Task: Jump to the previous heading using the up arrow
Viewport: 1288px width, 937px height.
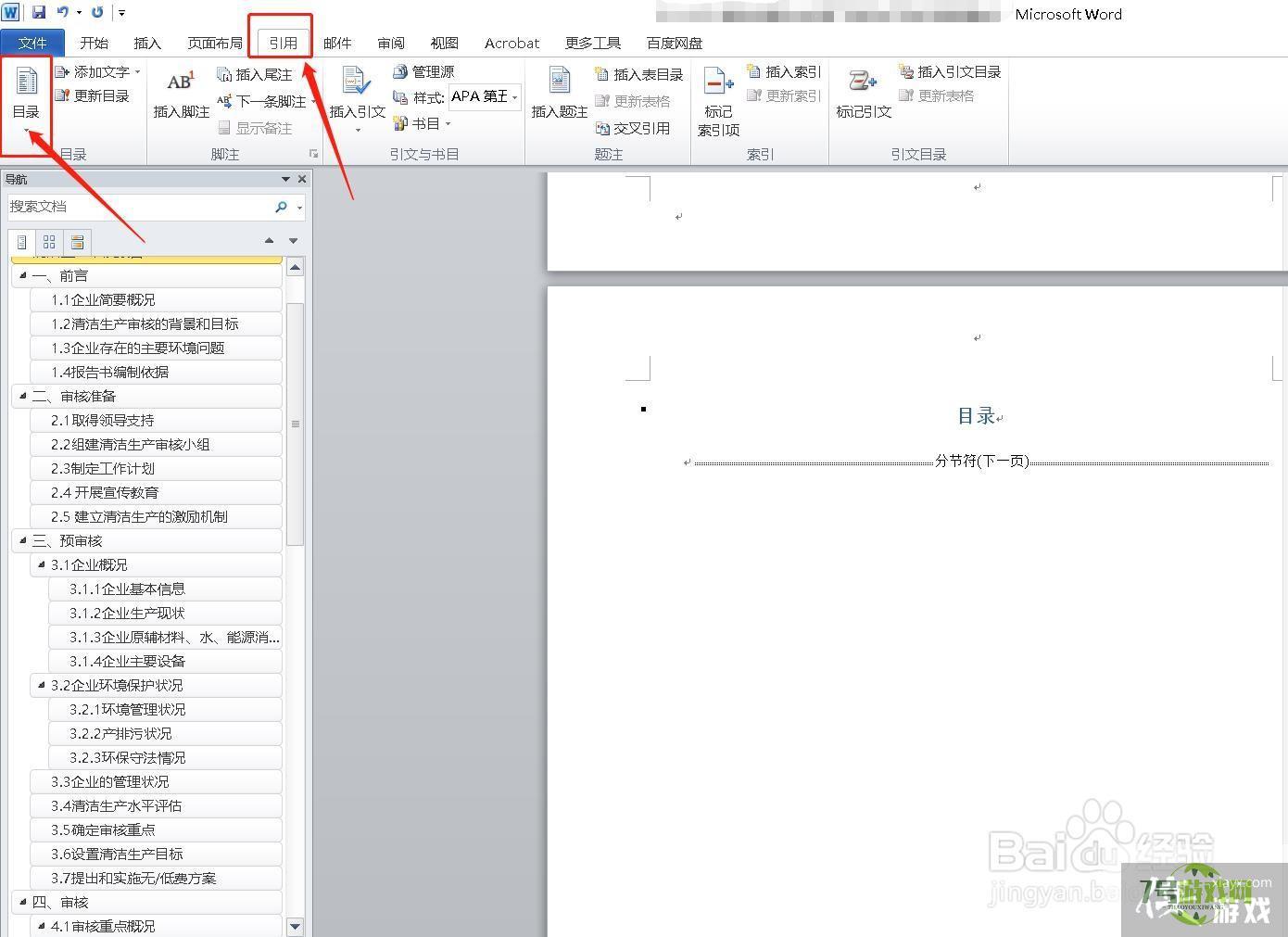Action: 269,241
